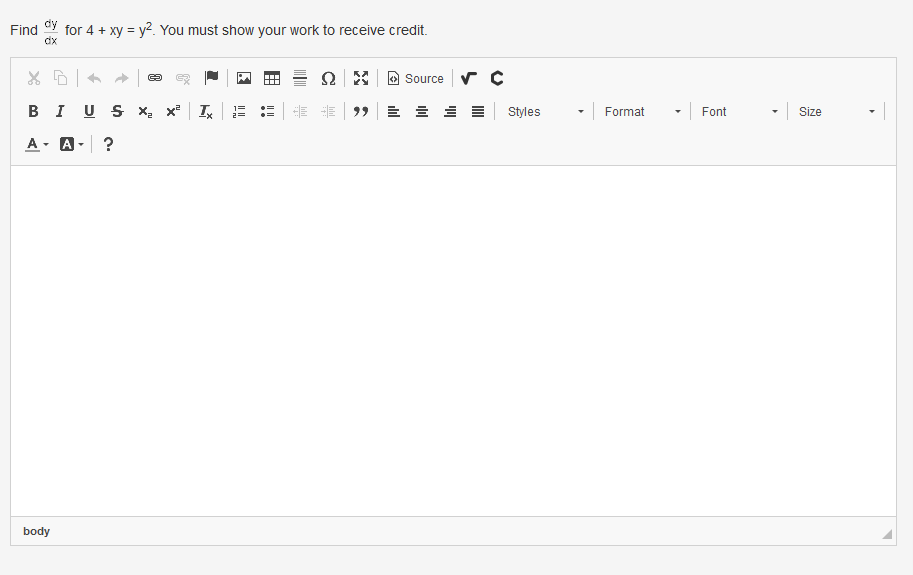Toggle superscript formatting

[173, 111]
